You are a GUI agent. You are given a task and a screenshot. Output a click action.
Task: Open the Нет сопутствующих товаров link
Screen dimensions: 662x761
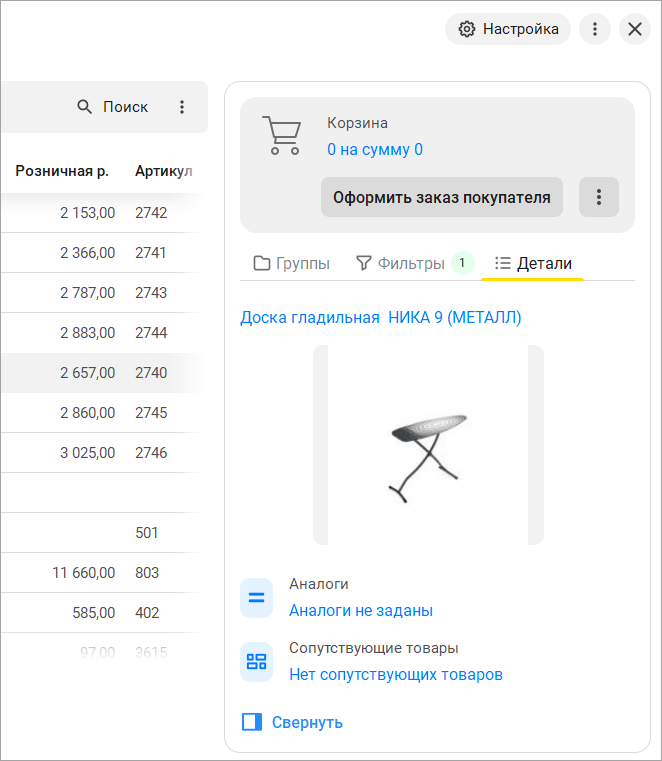tap(395, 674)
